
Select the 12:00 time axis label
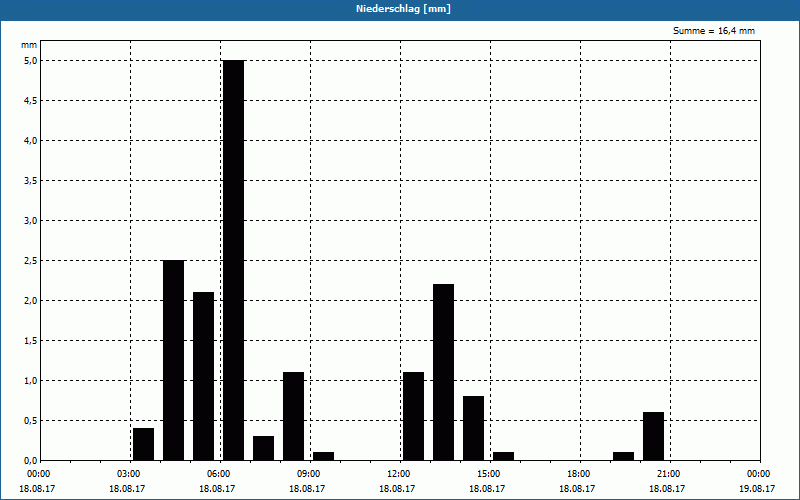(400, 474)
